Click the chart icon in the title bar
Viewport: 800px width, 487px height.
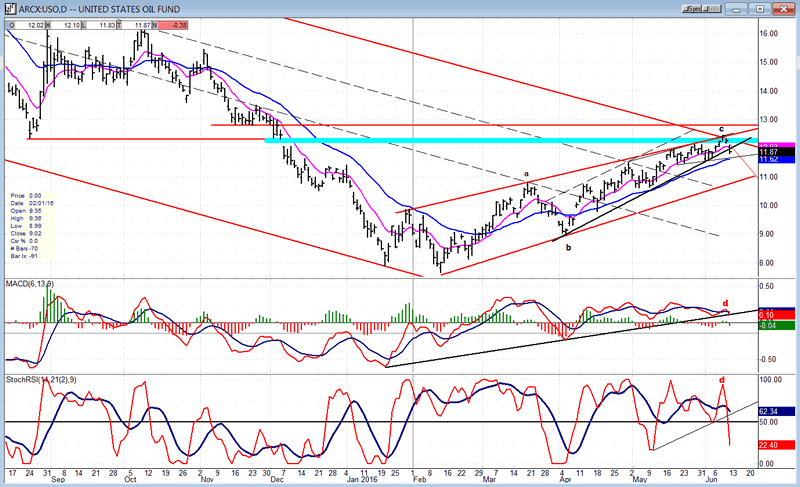tap(7, 7)
